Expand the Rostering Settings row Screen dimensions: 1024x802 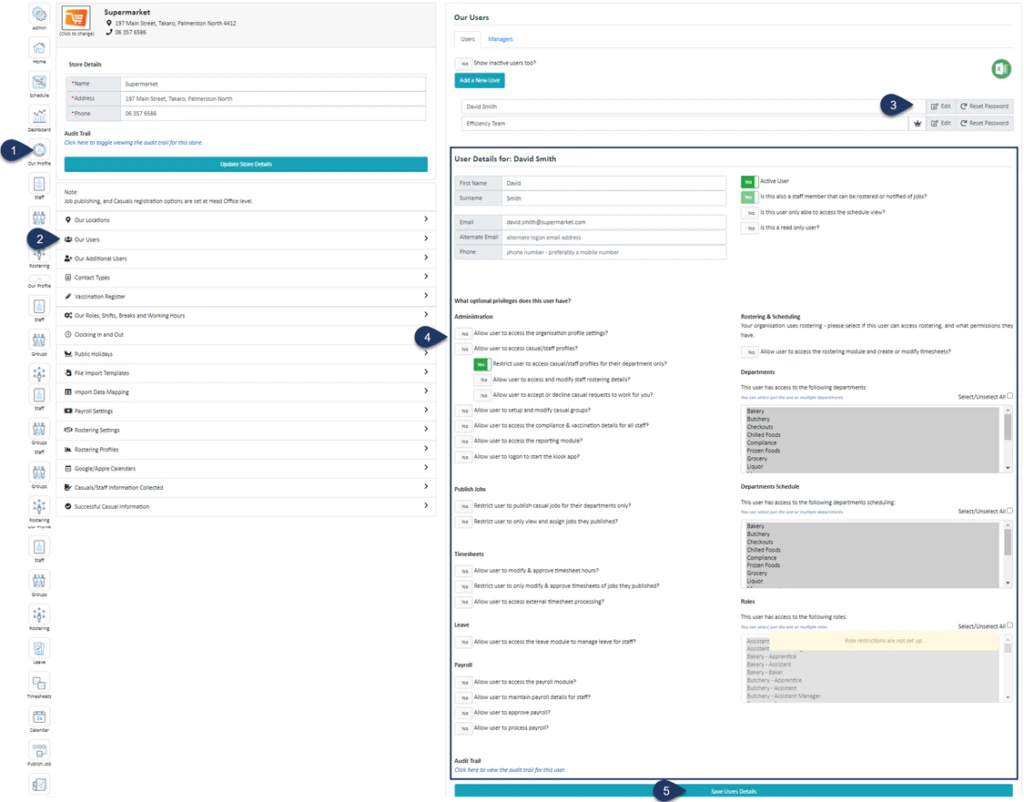click(246, 430)
